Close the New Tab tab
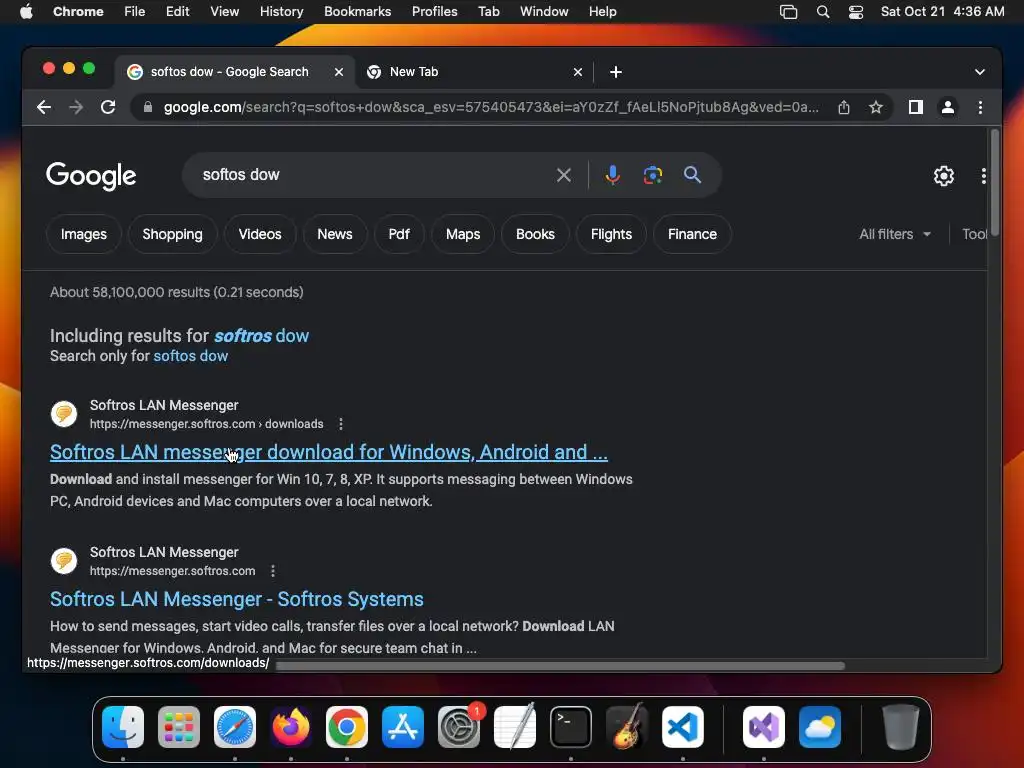This screenshot has width=1024, height=768. click(x=578, y=72)
